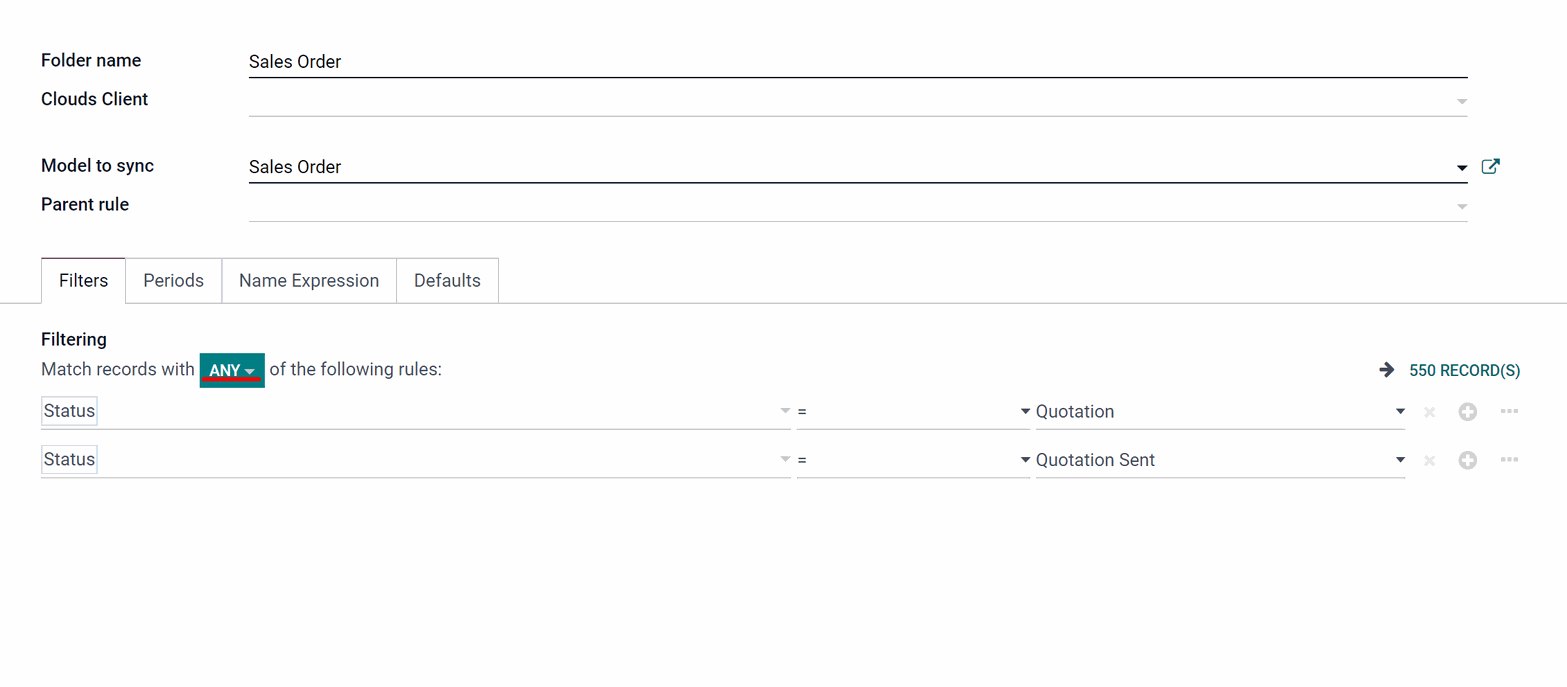Add a rule after the Quotation Sent row
Viewport: 1567px width, 687px height.
point(1467,460)
